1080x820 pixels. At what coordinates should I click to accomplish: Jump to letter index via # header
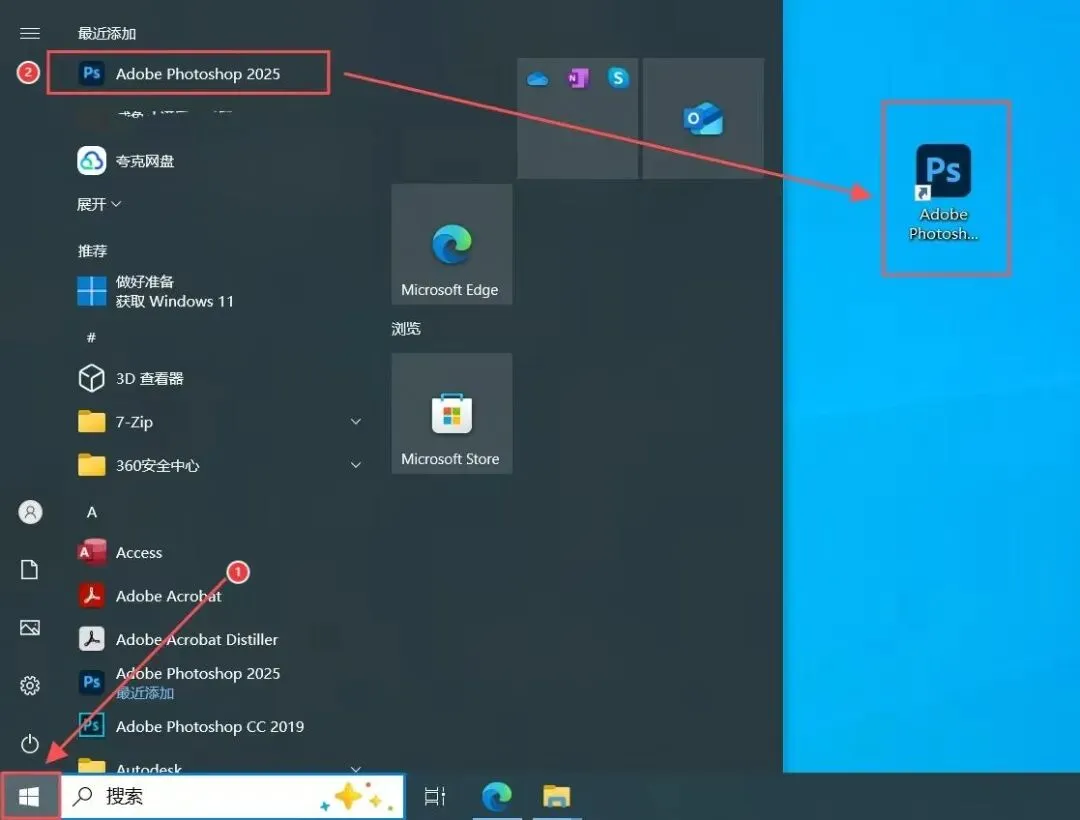pyautogui.click(x=91, y=337)
